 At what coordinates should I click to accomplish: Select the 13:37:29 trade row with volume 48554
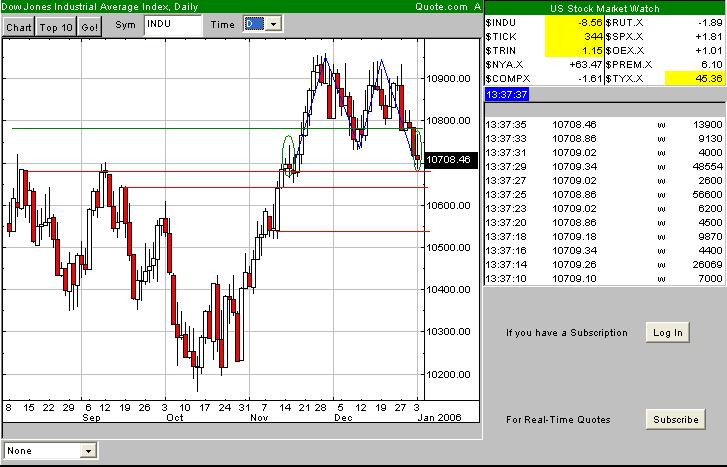(604, 166)
